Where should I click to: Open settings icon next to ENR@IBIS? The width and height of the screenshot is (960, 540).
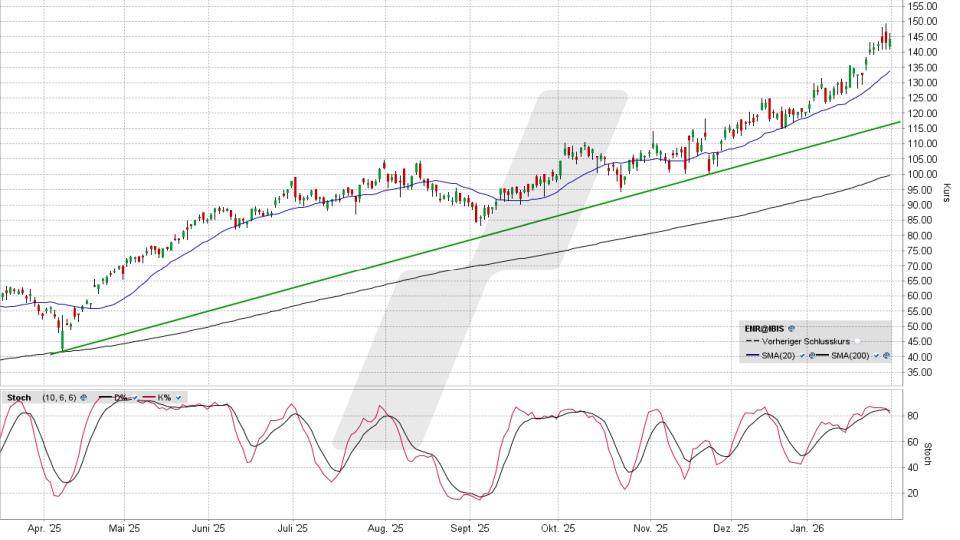coord(791,328)
